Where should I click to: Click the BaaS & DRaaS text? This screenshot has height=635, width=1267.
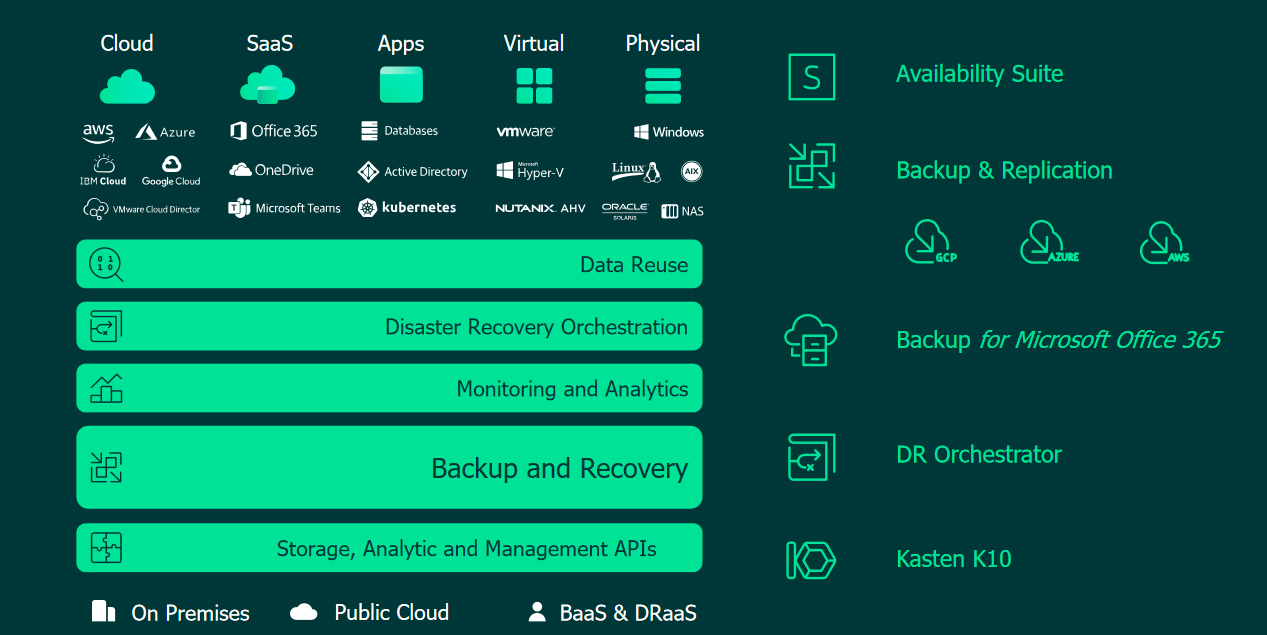tap(628, 613)
